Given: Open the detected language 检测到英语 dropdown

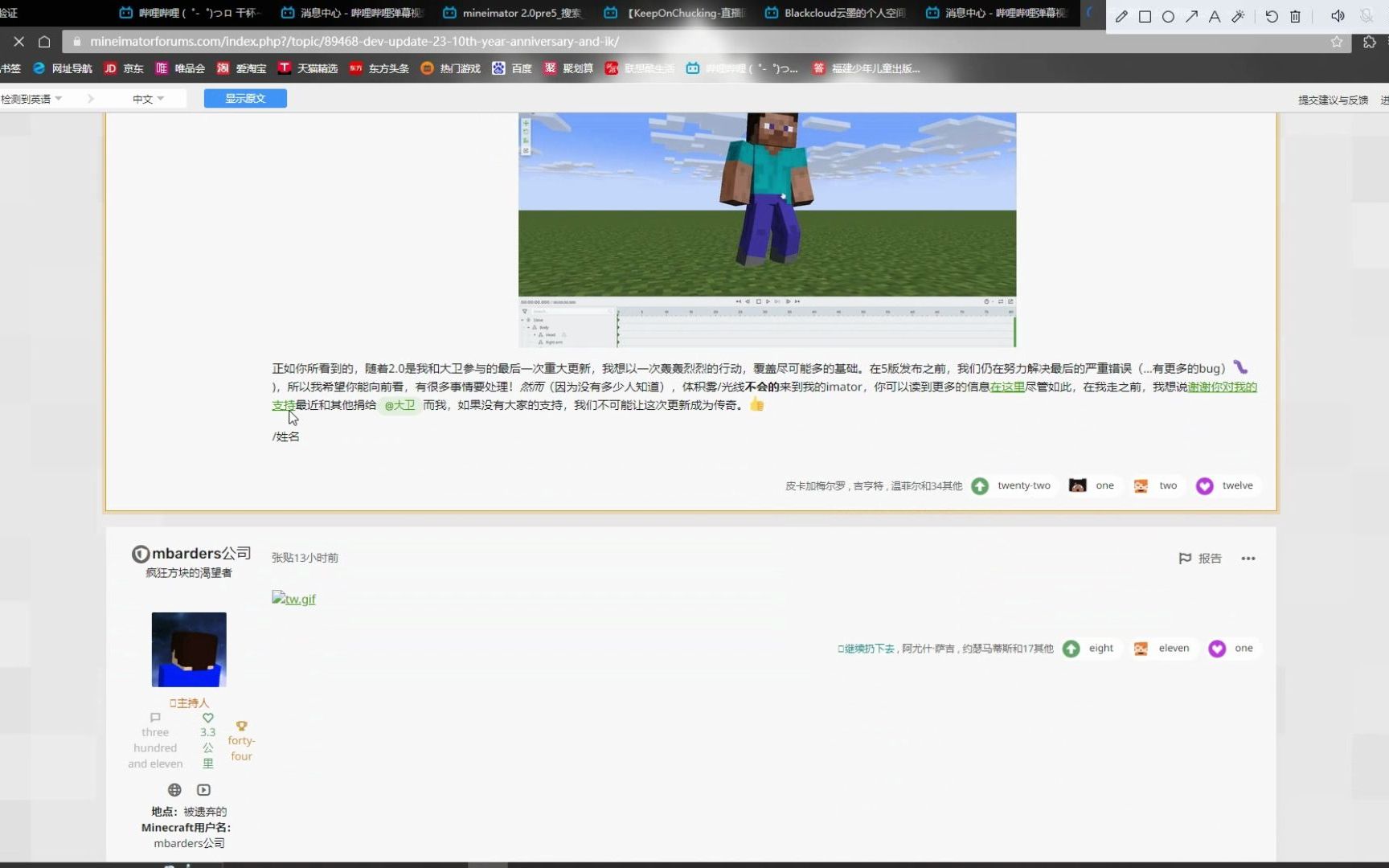Looking at the screenshot, I should coord(32,99).
